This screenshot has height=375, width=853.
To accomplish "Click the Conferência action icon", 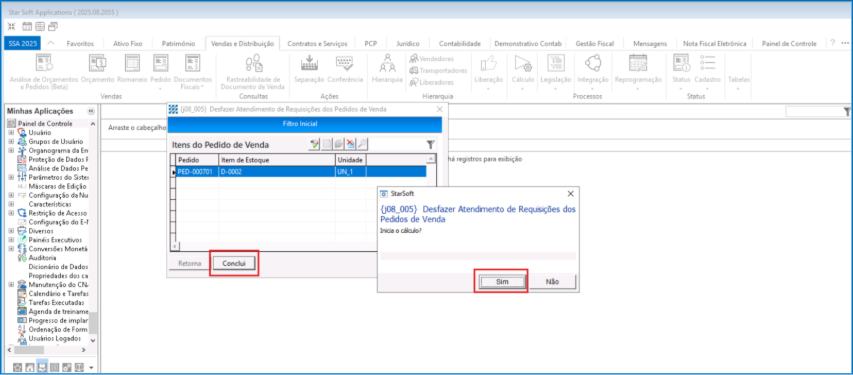I will coord(345,69).
